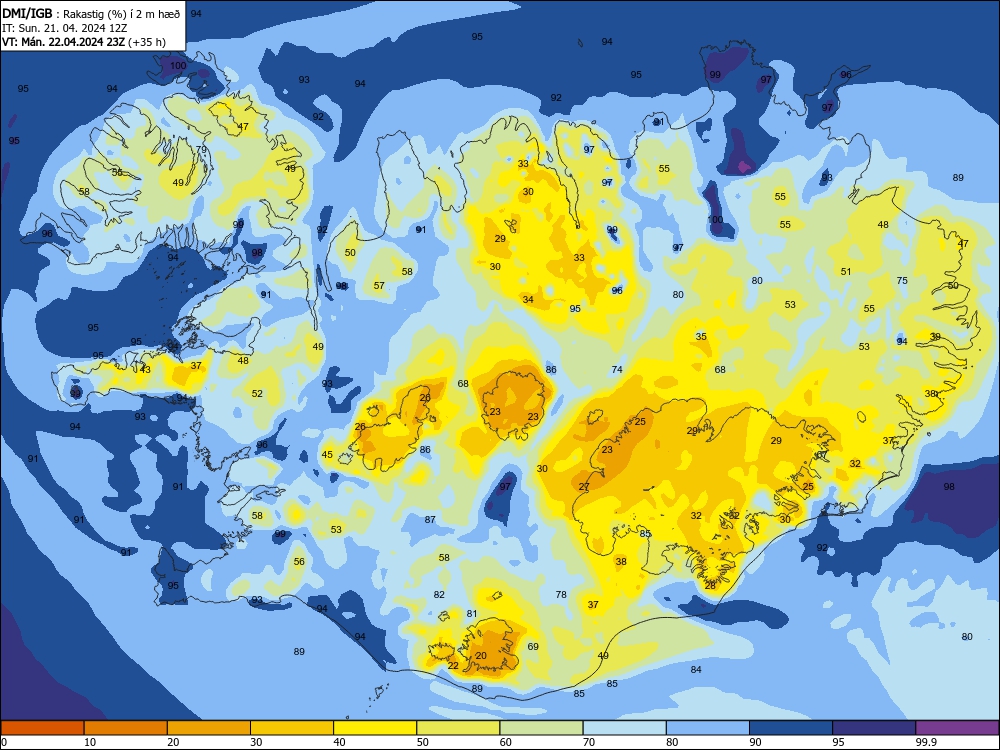Click the '60' legend scale label
The width and height of the screenshot is (1000, 750).
(x=506, y=742)
